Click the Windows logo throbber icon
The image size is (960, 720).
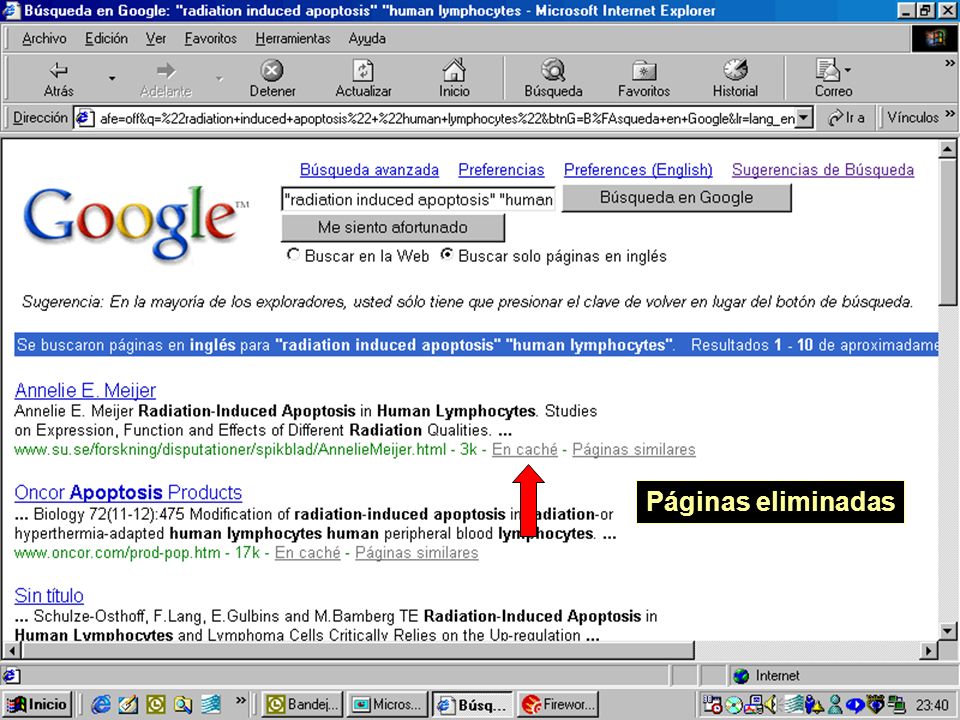pyautogui.click(x=934, y=39)
